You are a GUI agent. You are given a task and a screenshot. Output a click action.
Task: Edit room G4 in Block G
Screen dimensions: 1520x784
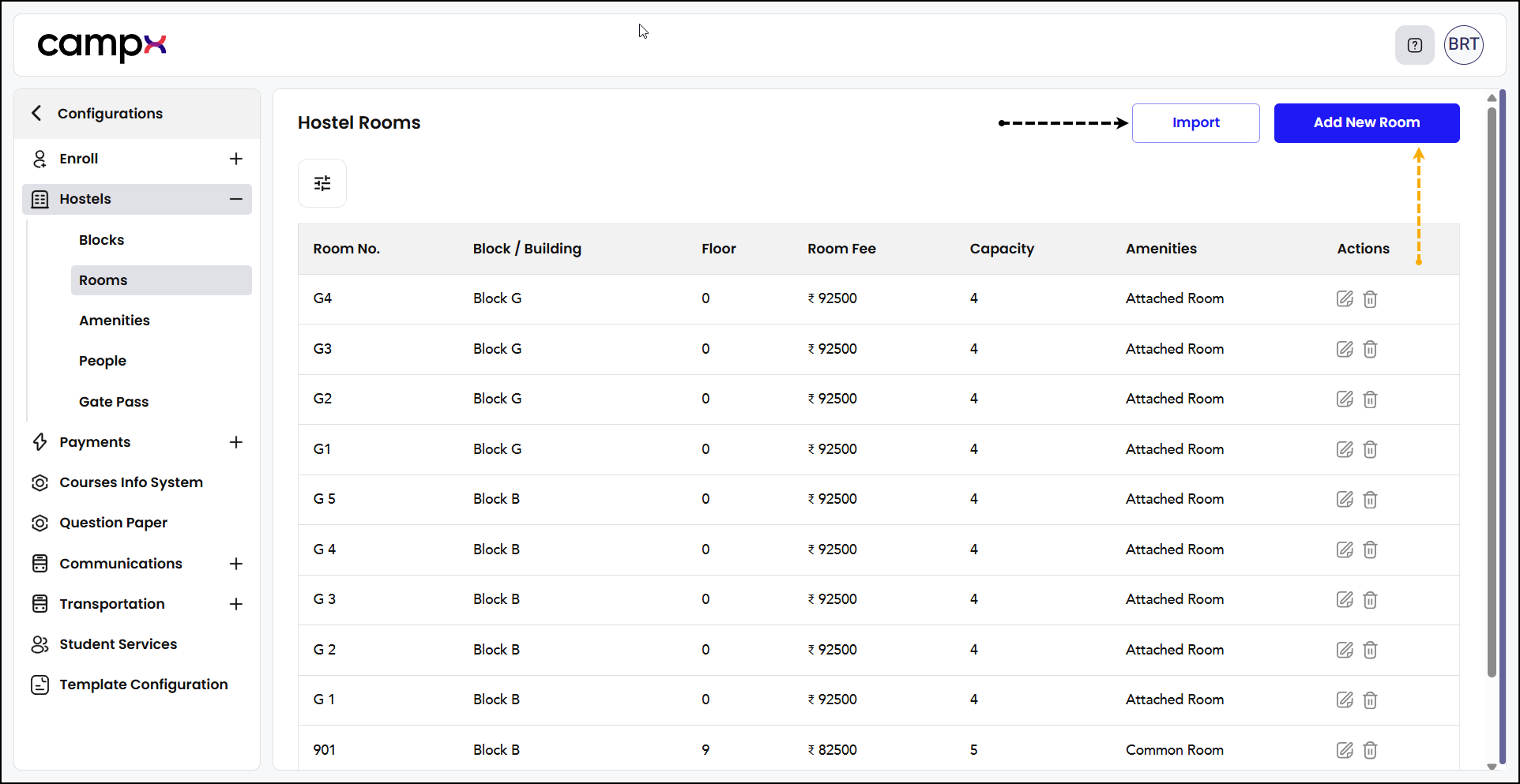tap(1345, 298)
